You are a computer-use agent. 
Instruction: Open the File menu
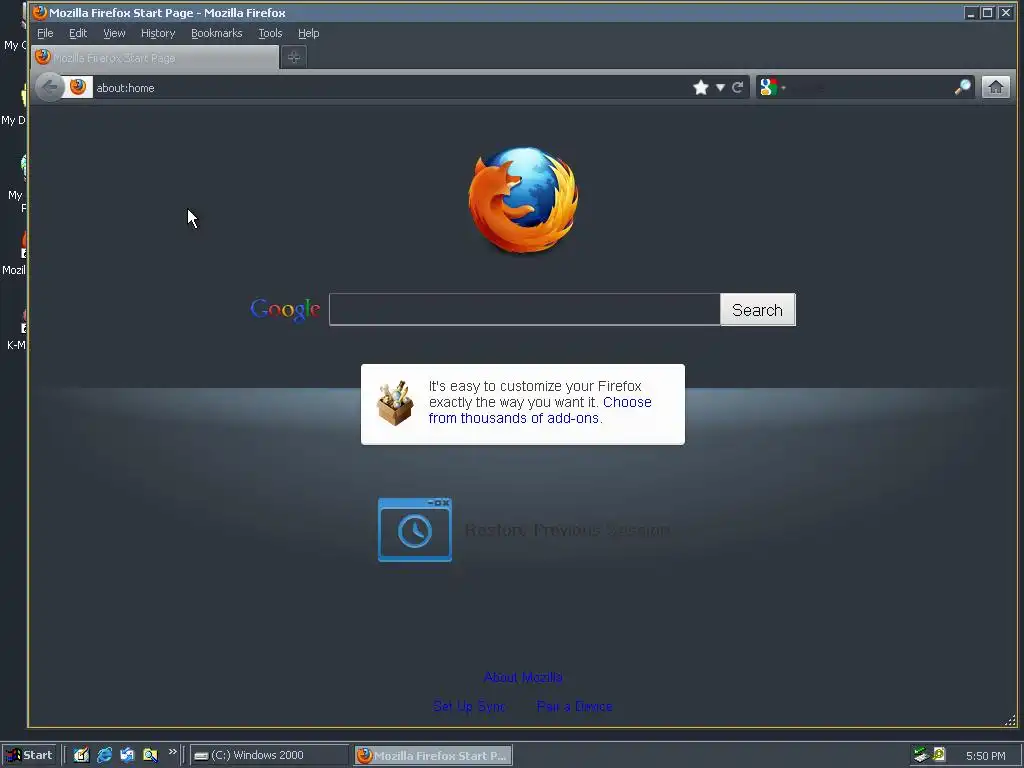pos(45,33)
